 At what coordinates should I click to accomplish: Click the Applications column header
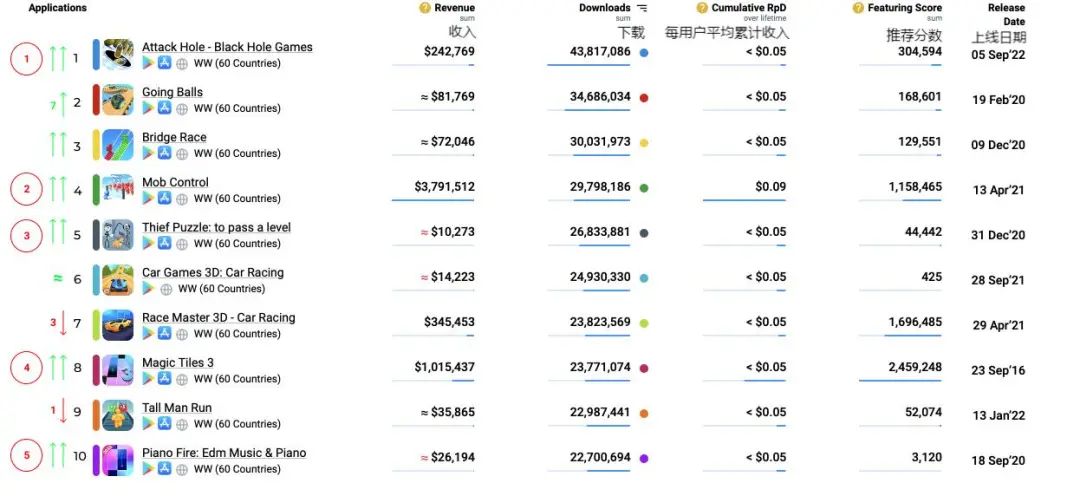pos(57,8)
